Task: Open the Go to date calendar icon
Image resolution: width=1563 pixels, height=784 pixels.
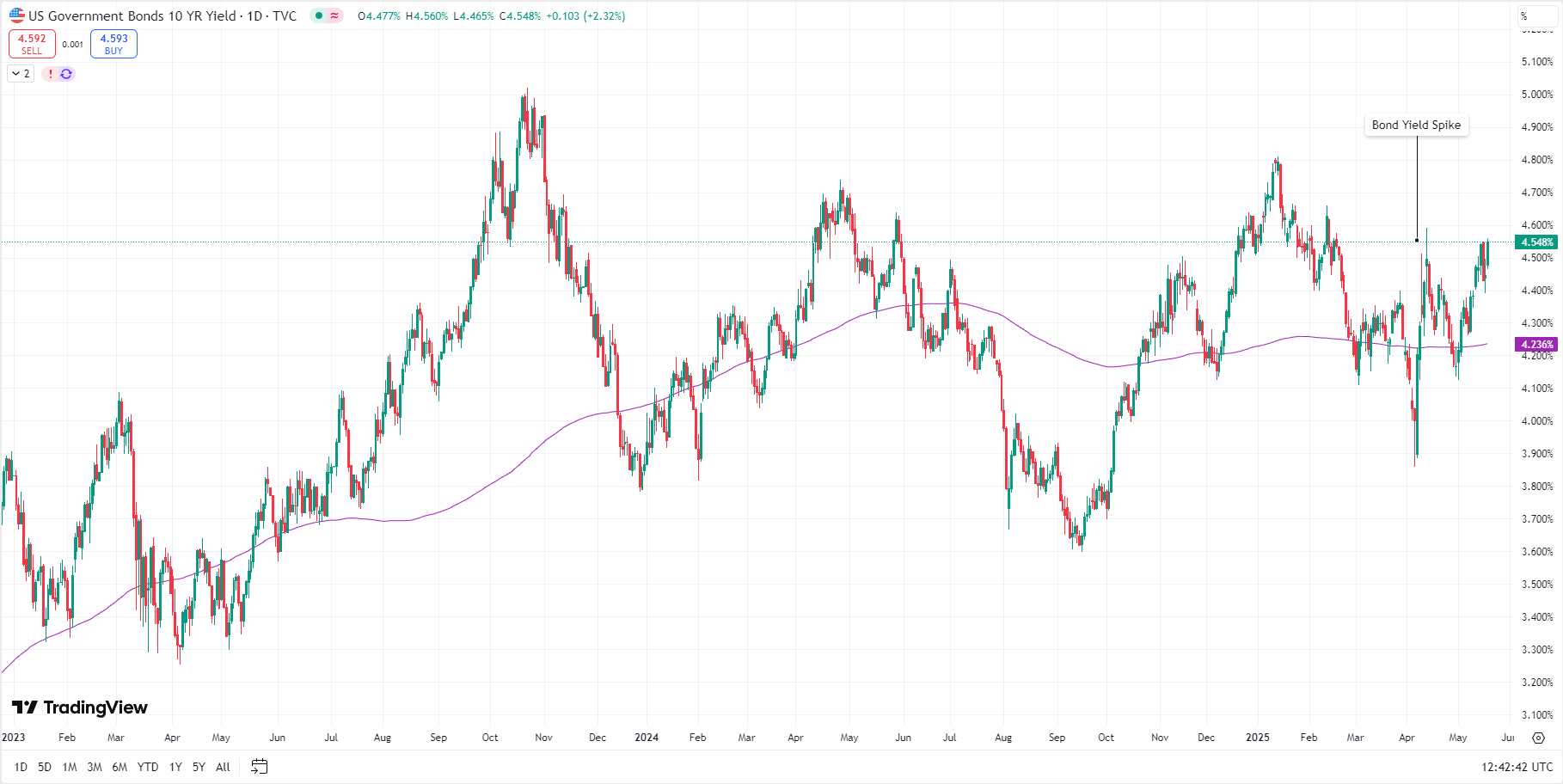Action: point(259,767)
